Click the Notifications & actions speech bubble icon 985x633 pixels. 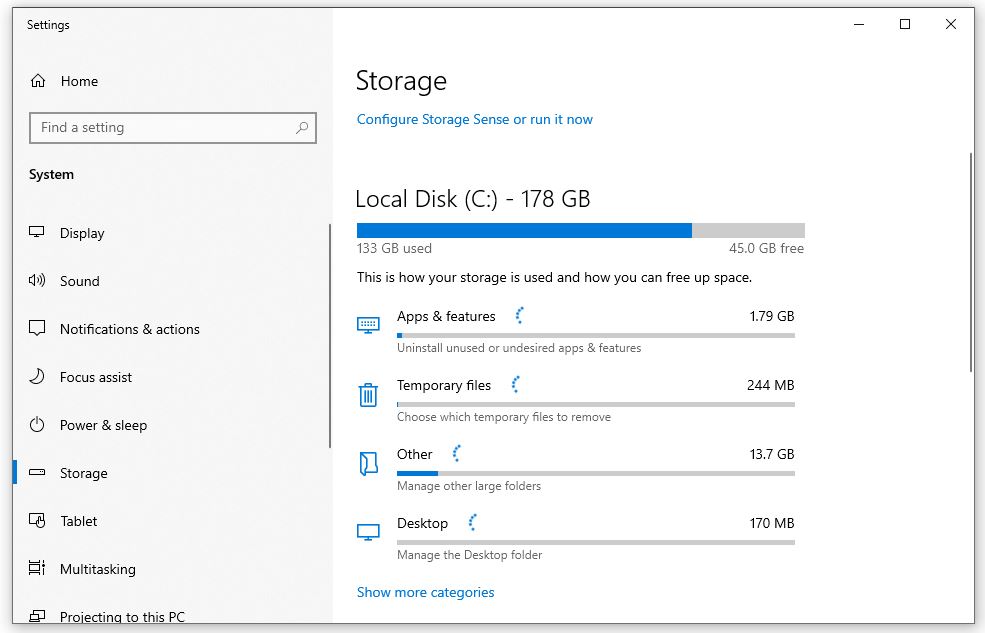point(37,328)
